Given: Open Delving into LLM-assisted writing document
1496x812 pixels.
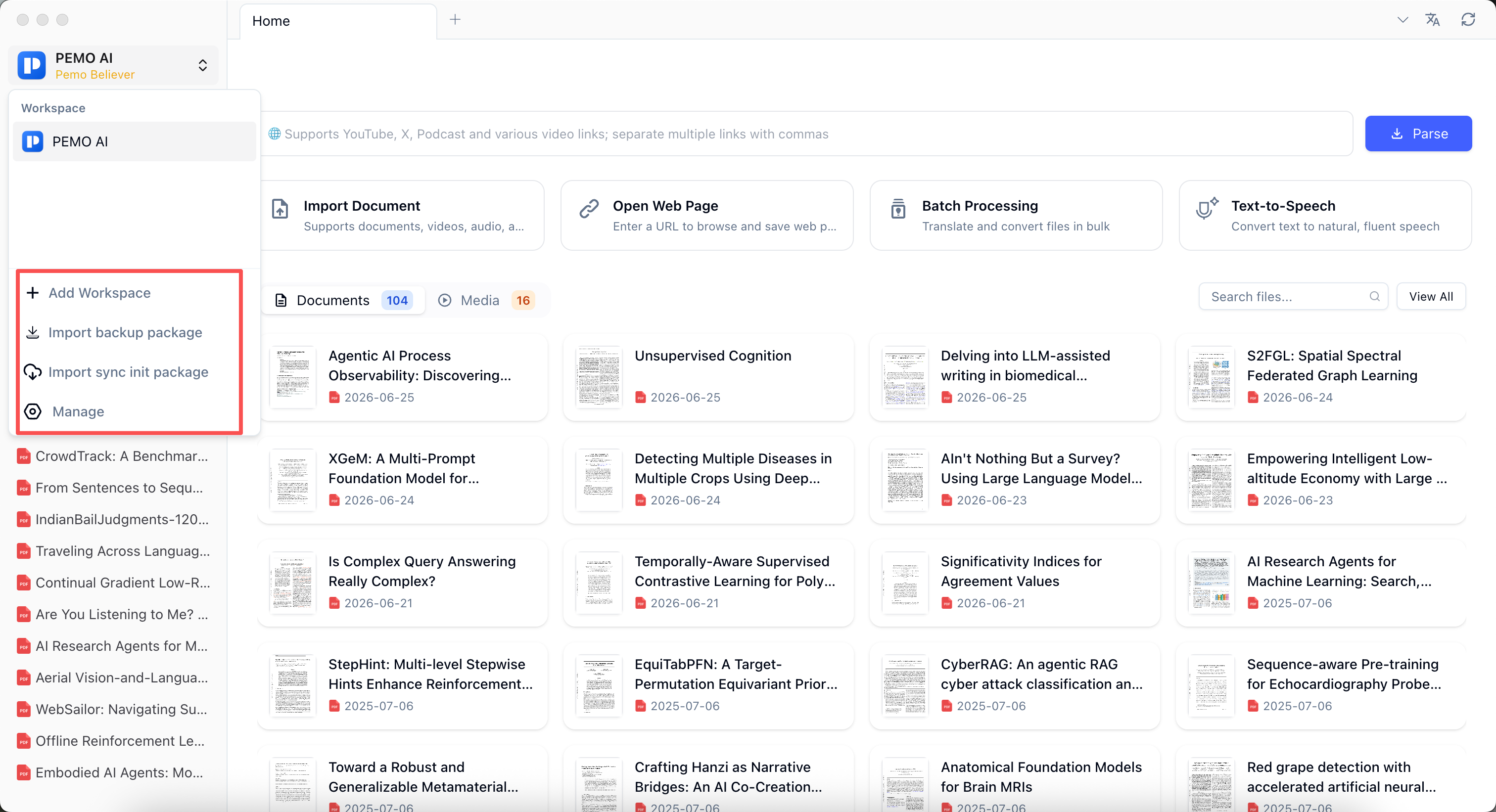Looking at the screenshot, I should [x=1015, y=377].
